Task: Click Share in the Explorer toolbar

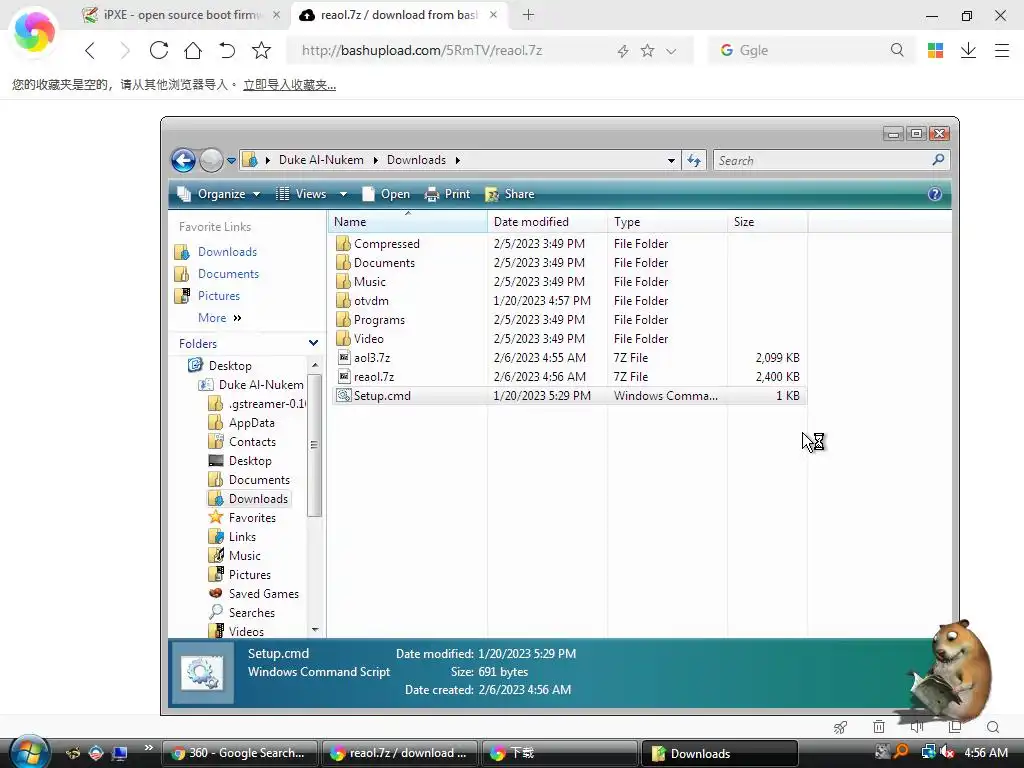Action: pyautogui.click(x=510, y=194)
